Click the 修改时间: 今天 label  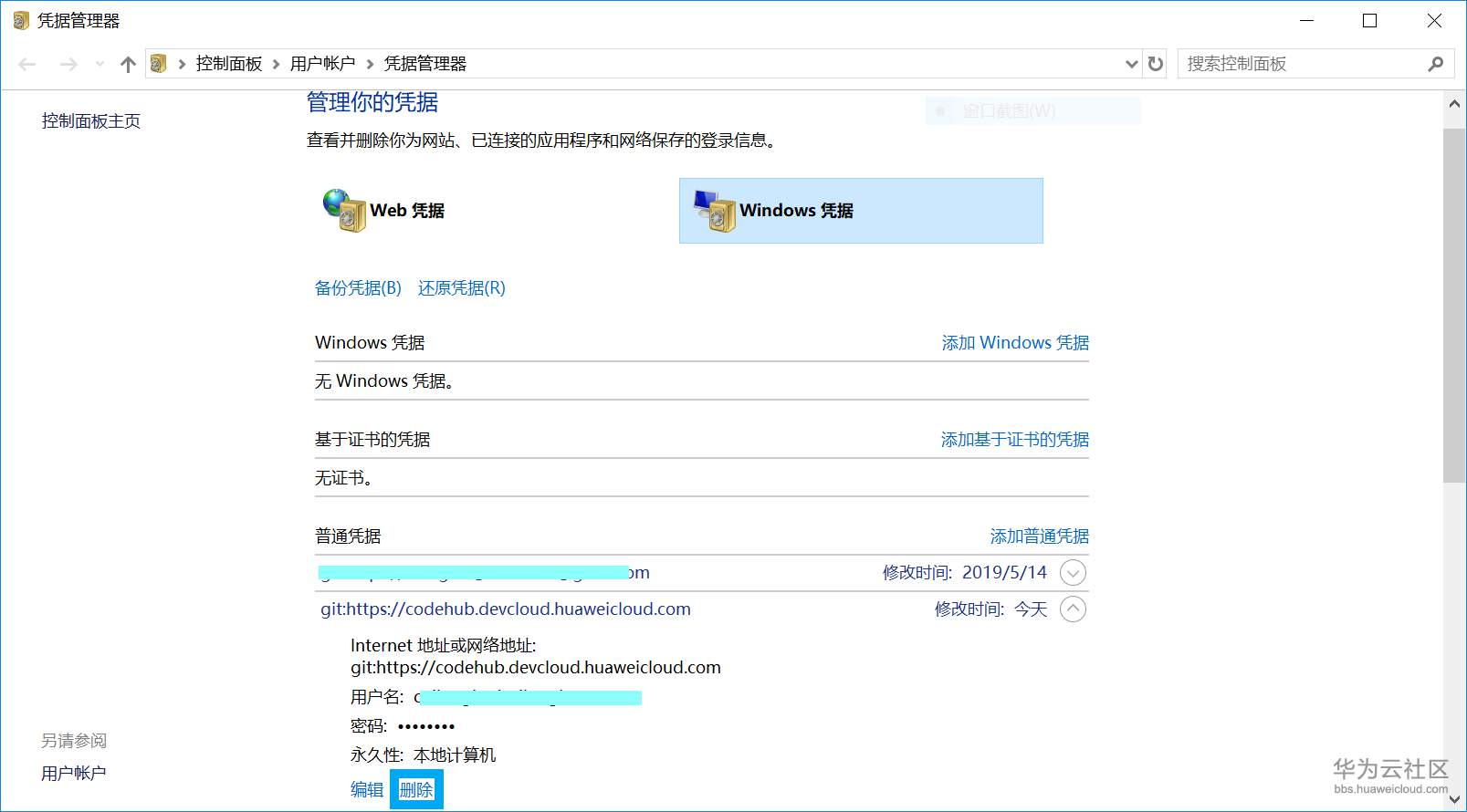click(990, 609)
